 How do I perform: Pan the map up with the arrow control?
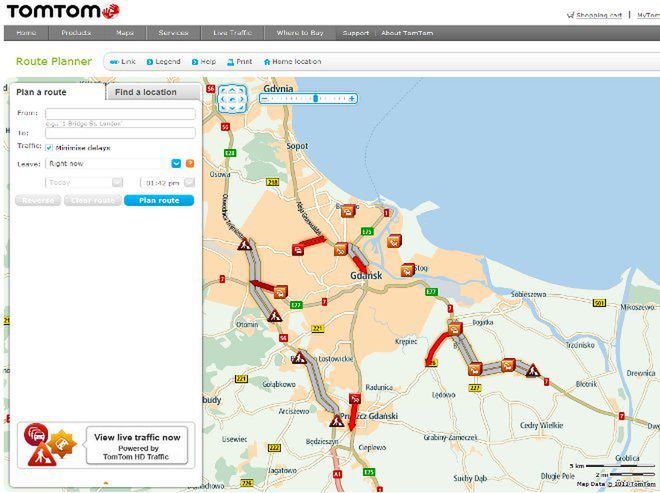click(x=232, y=90)
